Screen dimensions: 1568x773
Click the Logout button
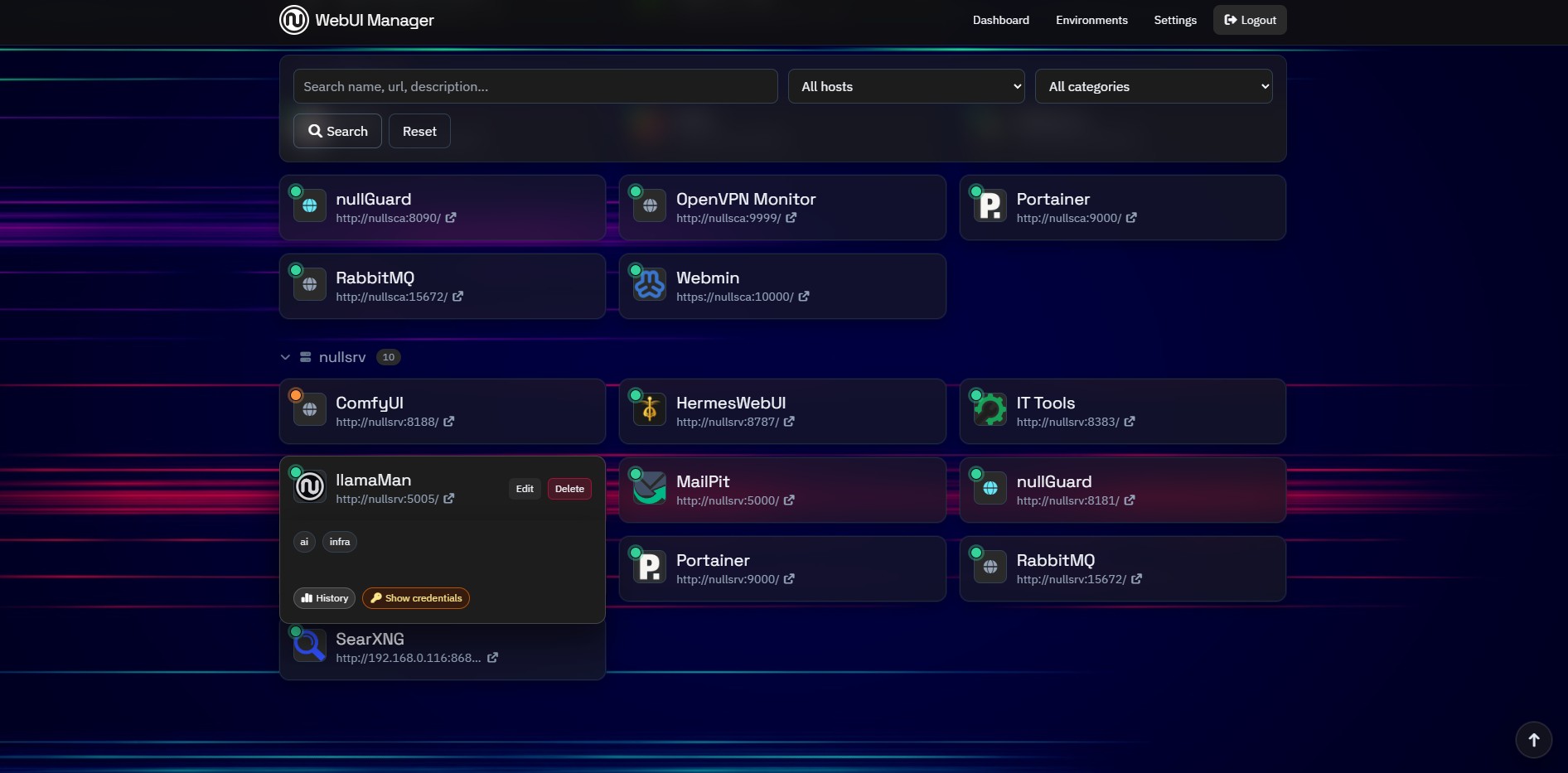(x=1250, y=20)
